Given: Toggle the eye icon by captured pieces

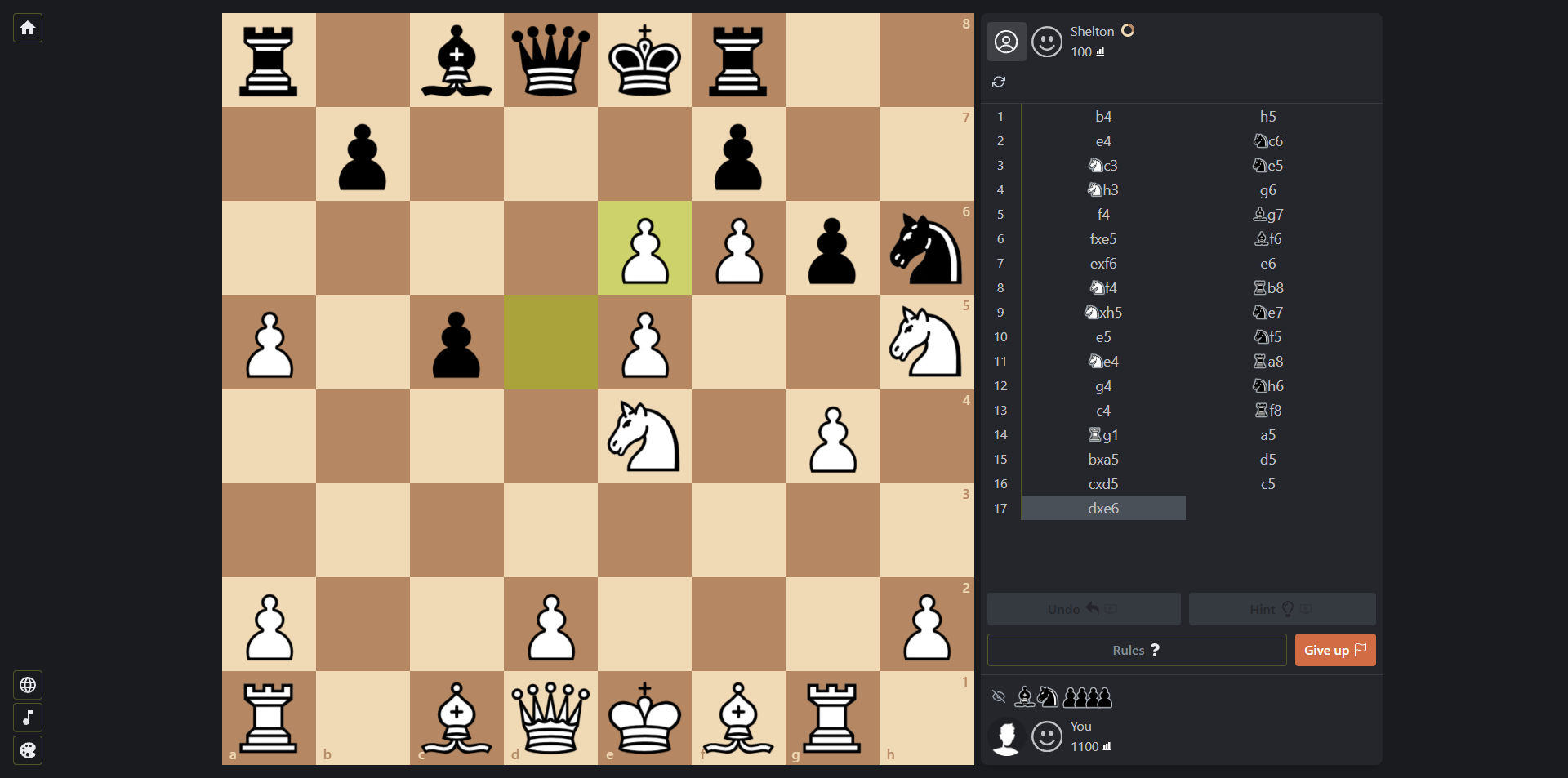Looking at the screenshot, I should [999, 696].
